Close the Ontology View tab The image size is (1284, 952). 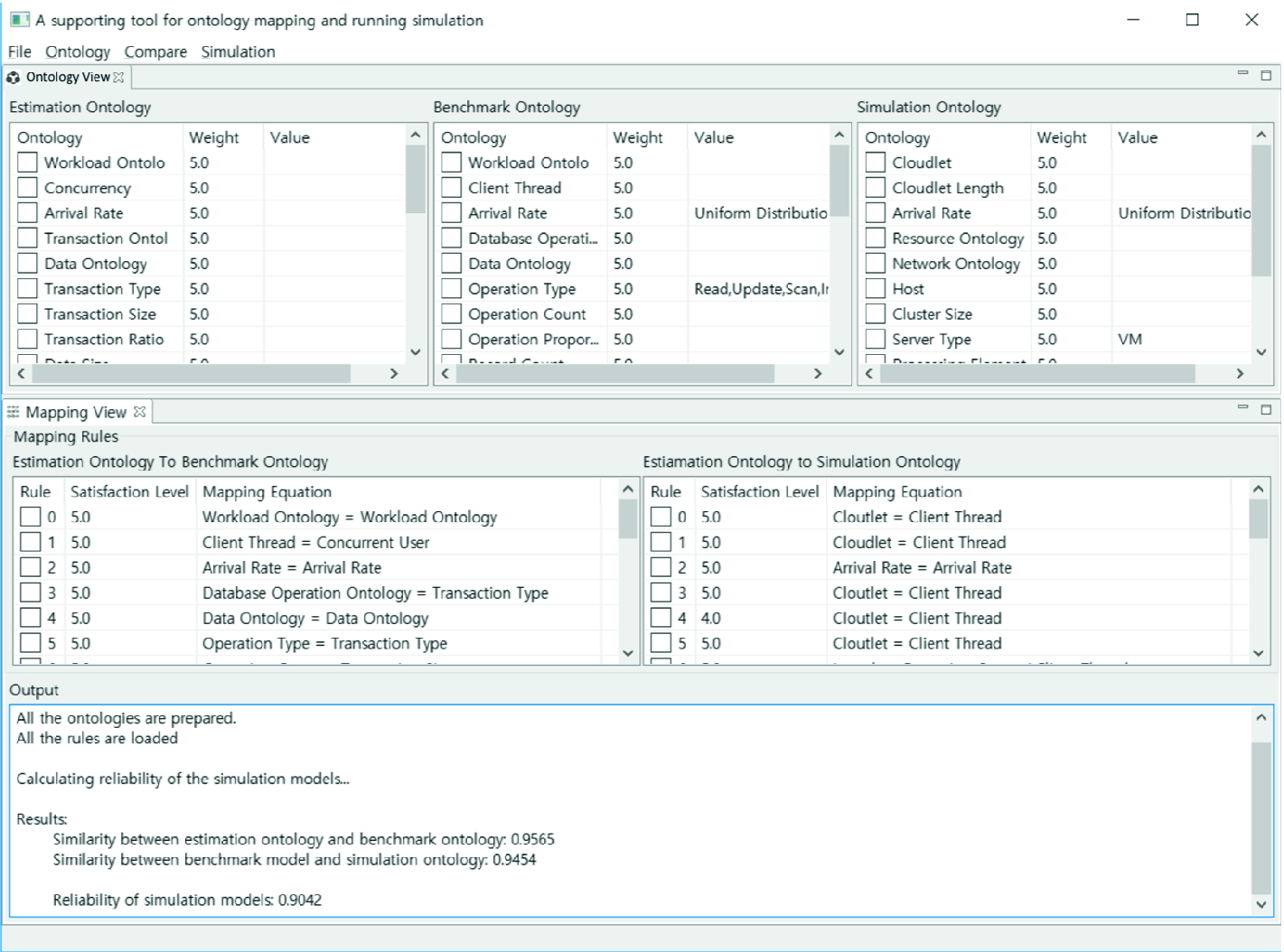[x=118, y=78]
